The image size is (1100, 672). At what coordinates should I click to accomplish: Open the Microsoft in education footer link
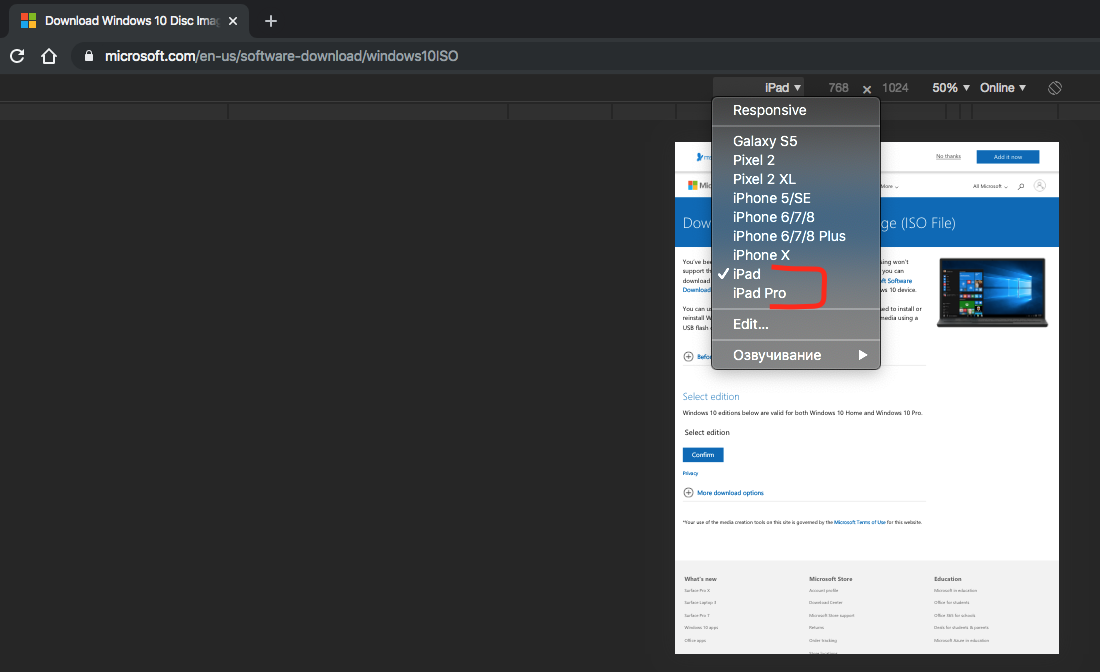(x=955, y=591)
